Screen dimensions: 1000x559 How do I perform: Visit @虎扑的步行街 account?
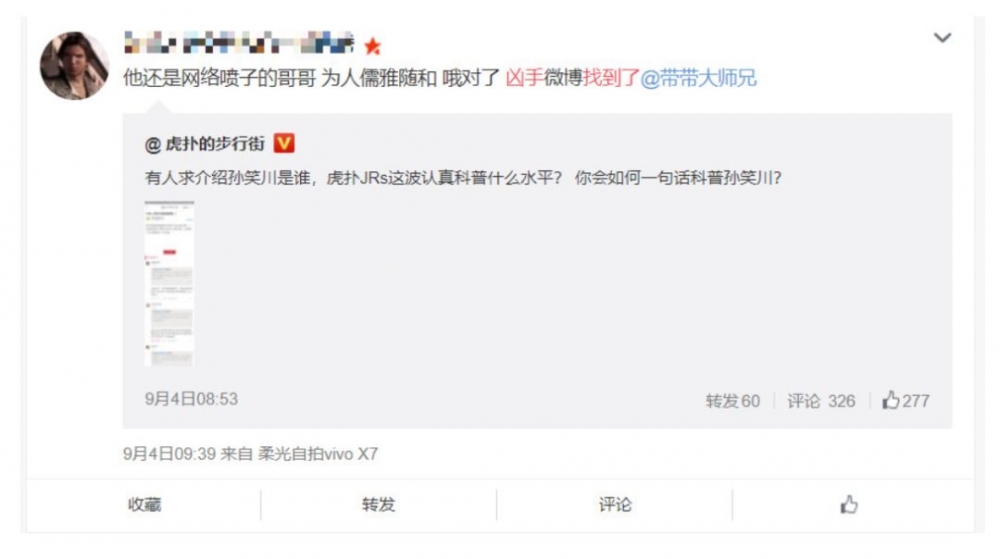(205, 145)
